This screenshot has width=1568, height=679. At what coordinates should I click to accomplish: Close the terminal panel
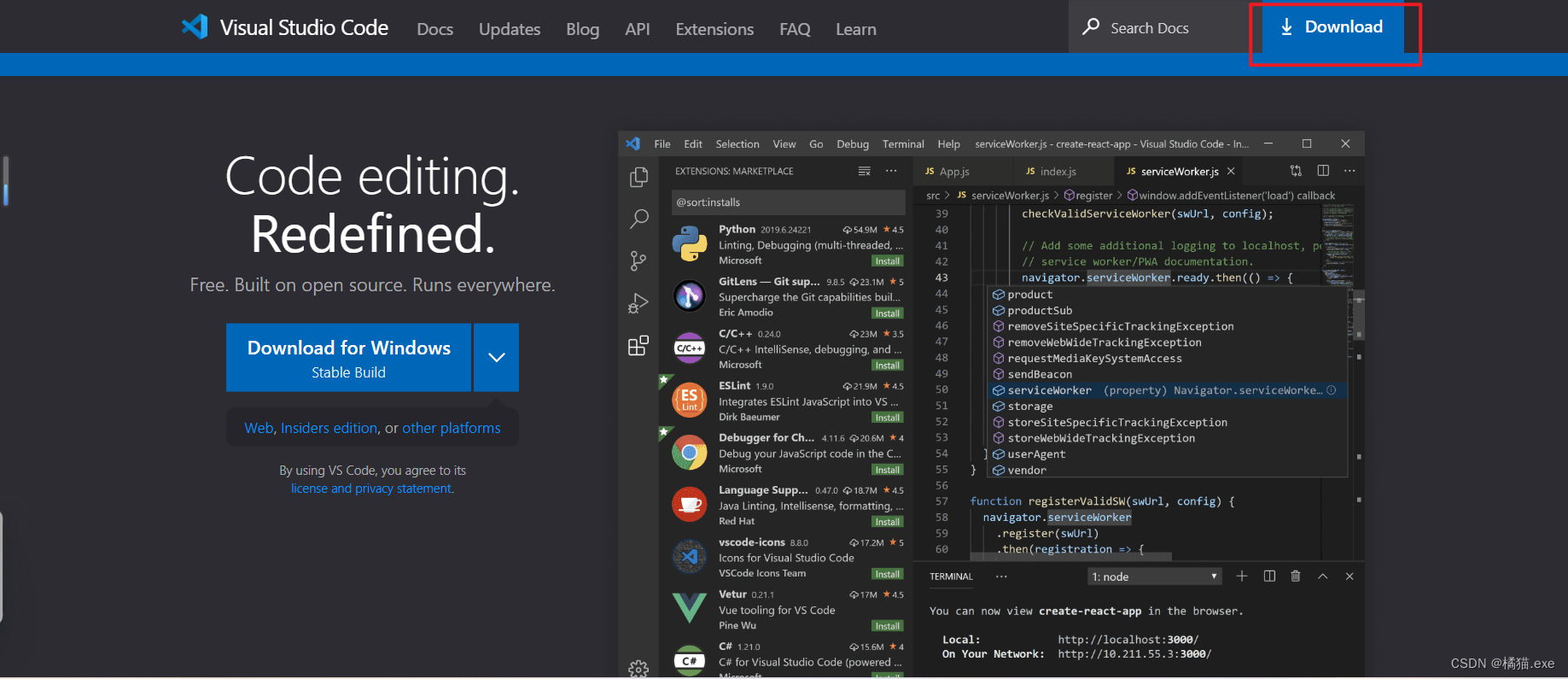pos(1349,577)
